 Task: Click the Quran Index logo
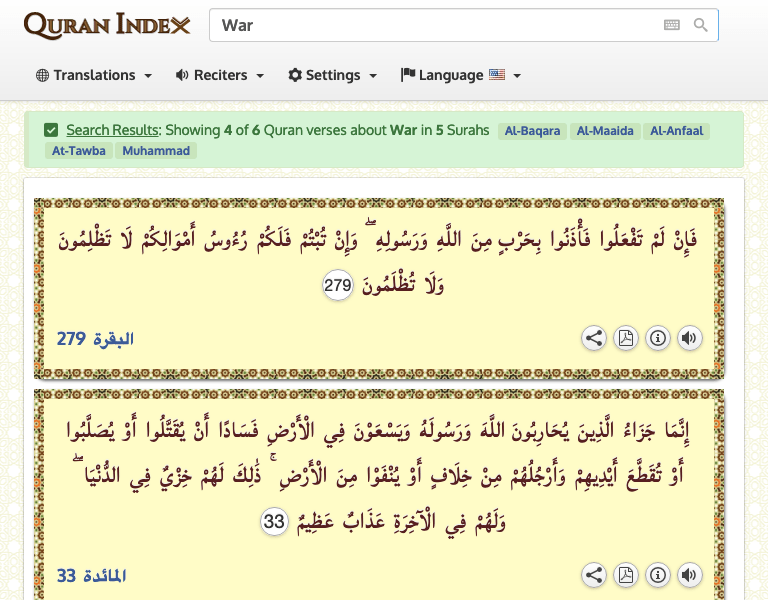click(107, 25)
